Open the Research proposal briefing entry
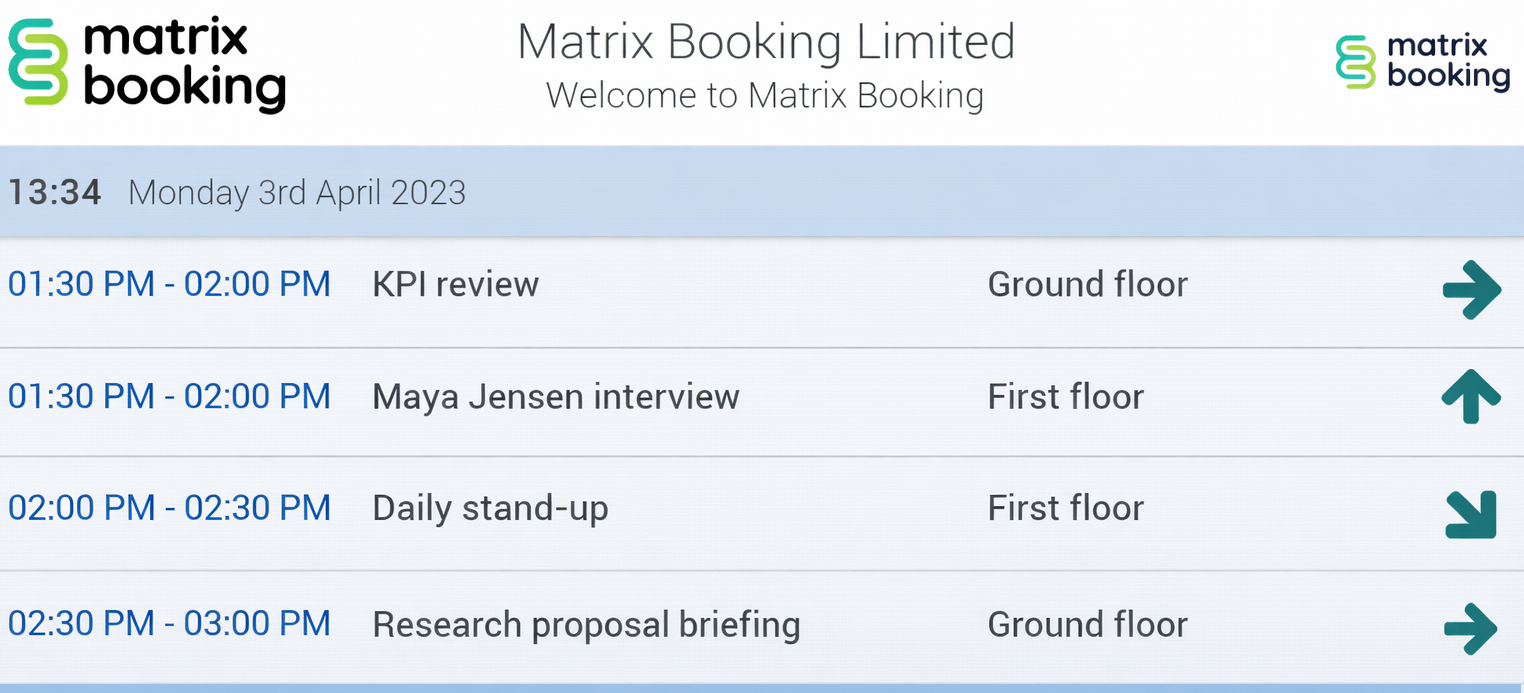Viewport: 1524px width, 693px height. [586, 625]
